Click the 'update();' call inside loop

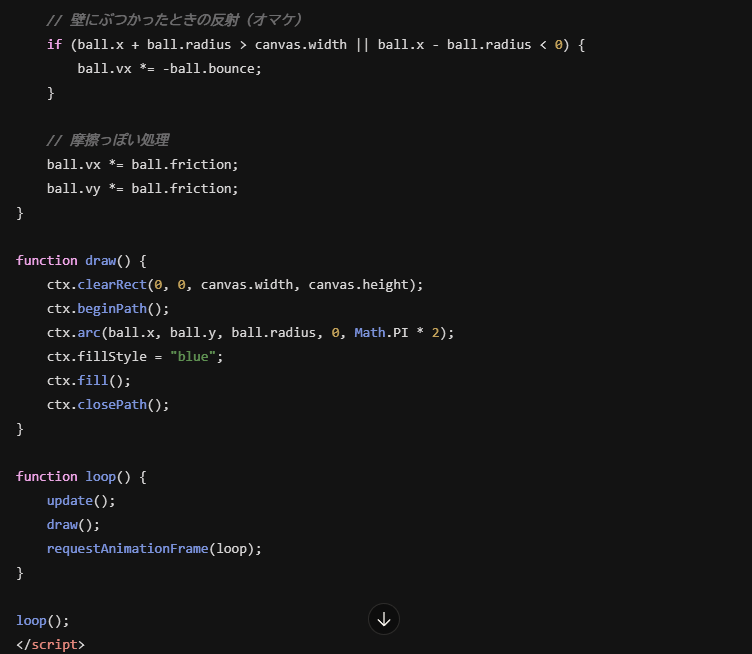[x=81, y=501]
